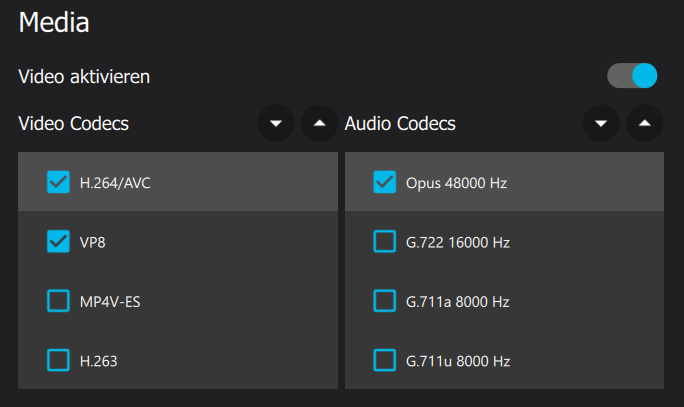The width and height of the screenshot is (684, 407).
Task: Select the H.263 list row
Action: pos(178,360)
